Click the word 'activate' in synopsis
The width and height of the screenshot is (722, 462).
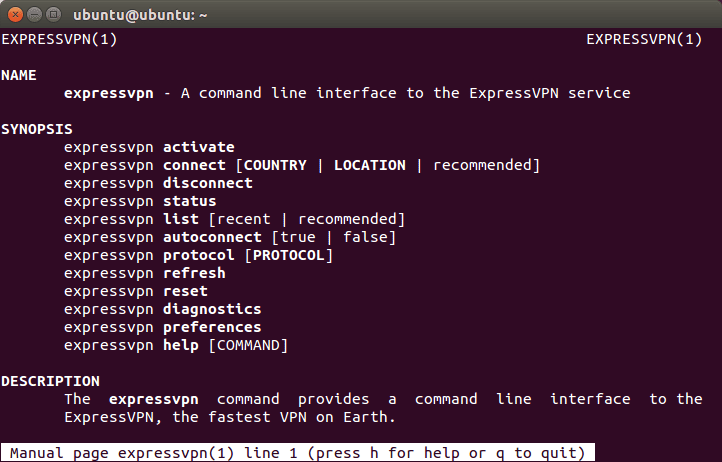[198, 147]
